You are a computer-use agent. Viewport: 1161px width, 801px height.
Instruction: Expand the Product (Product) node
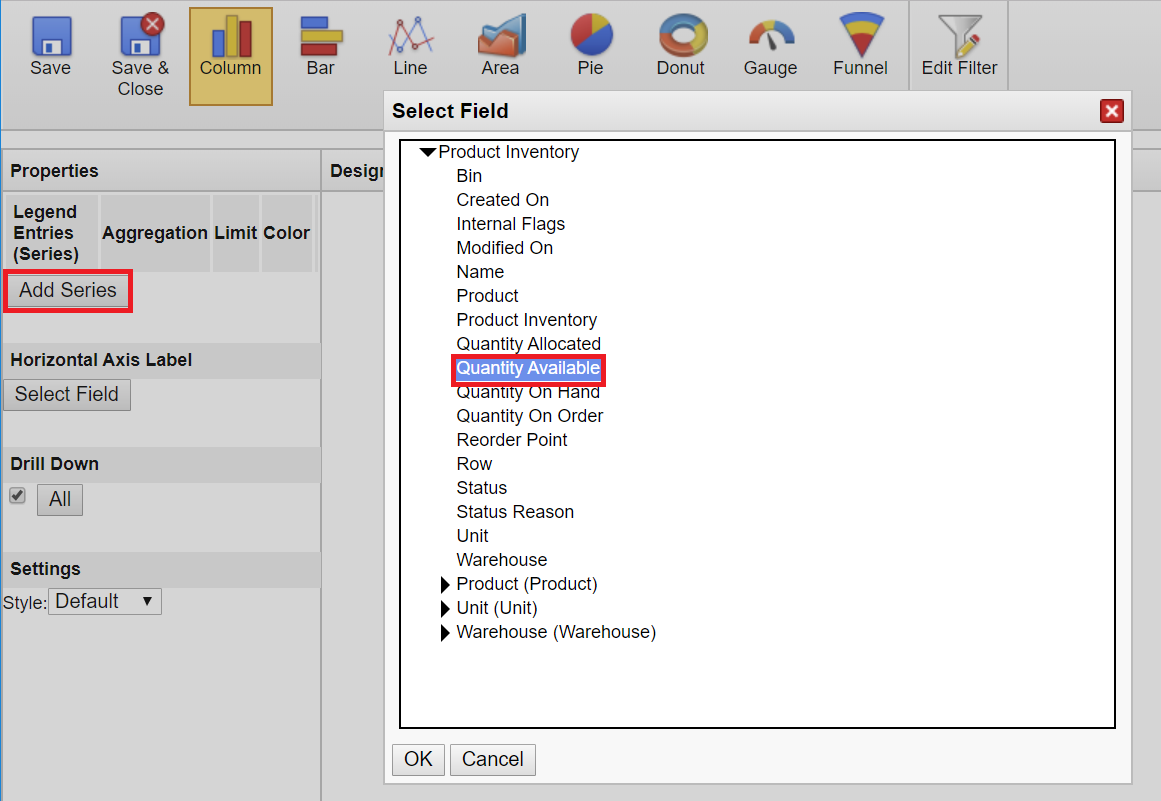(x=446, y=584)
